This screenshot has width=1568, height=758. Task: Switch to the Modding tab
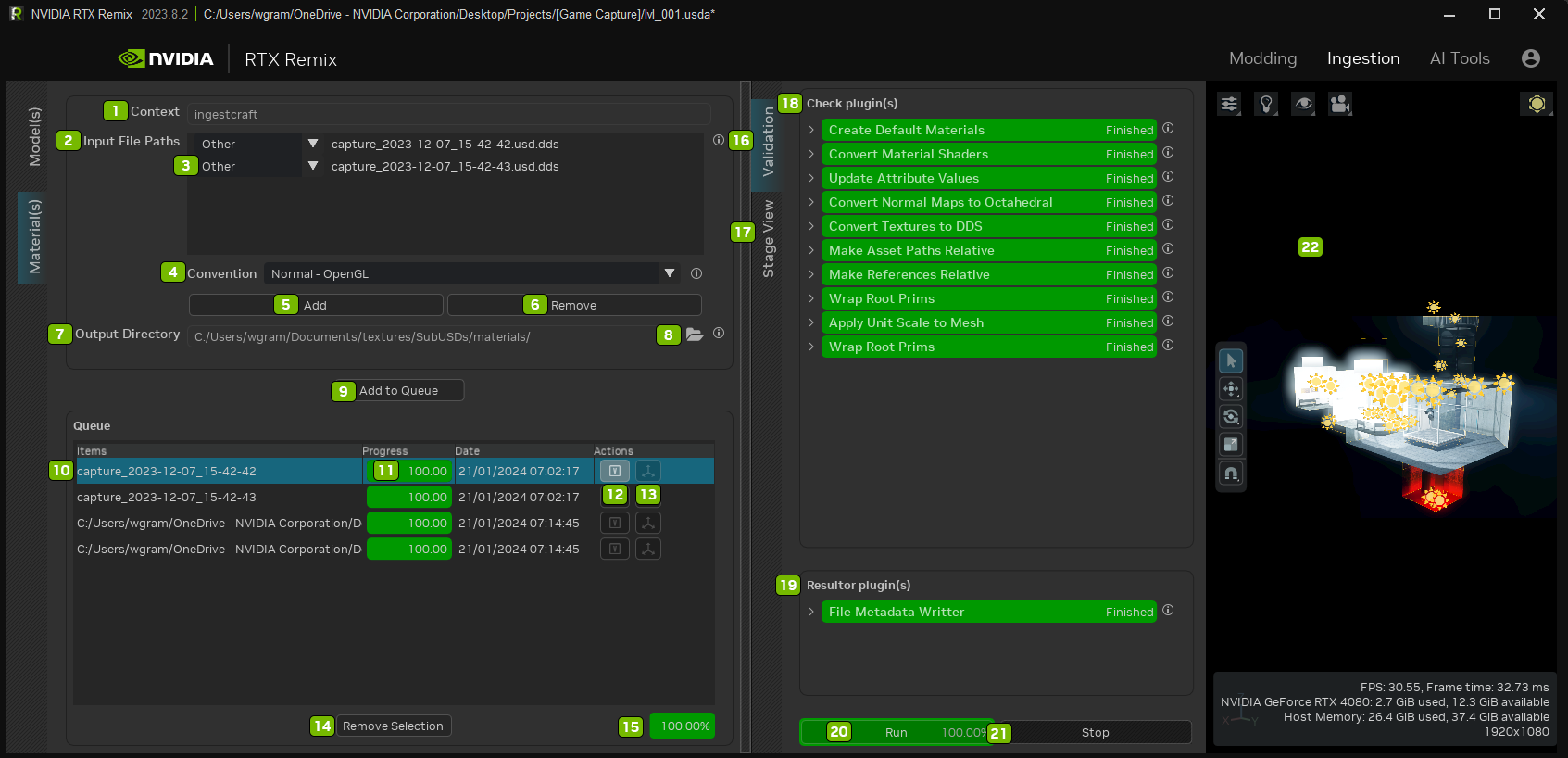[1262, 58]
